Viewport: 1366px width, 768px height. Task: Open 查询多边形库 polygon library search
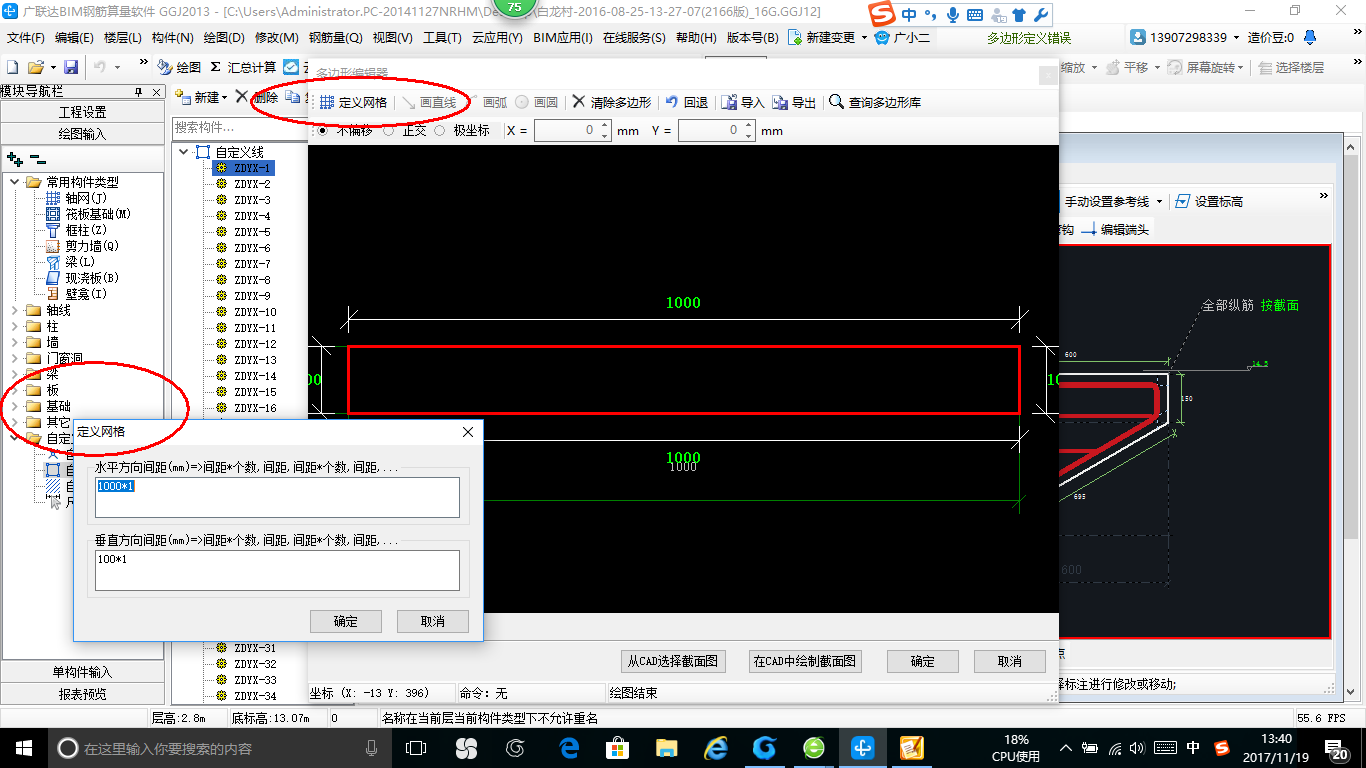875,102
